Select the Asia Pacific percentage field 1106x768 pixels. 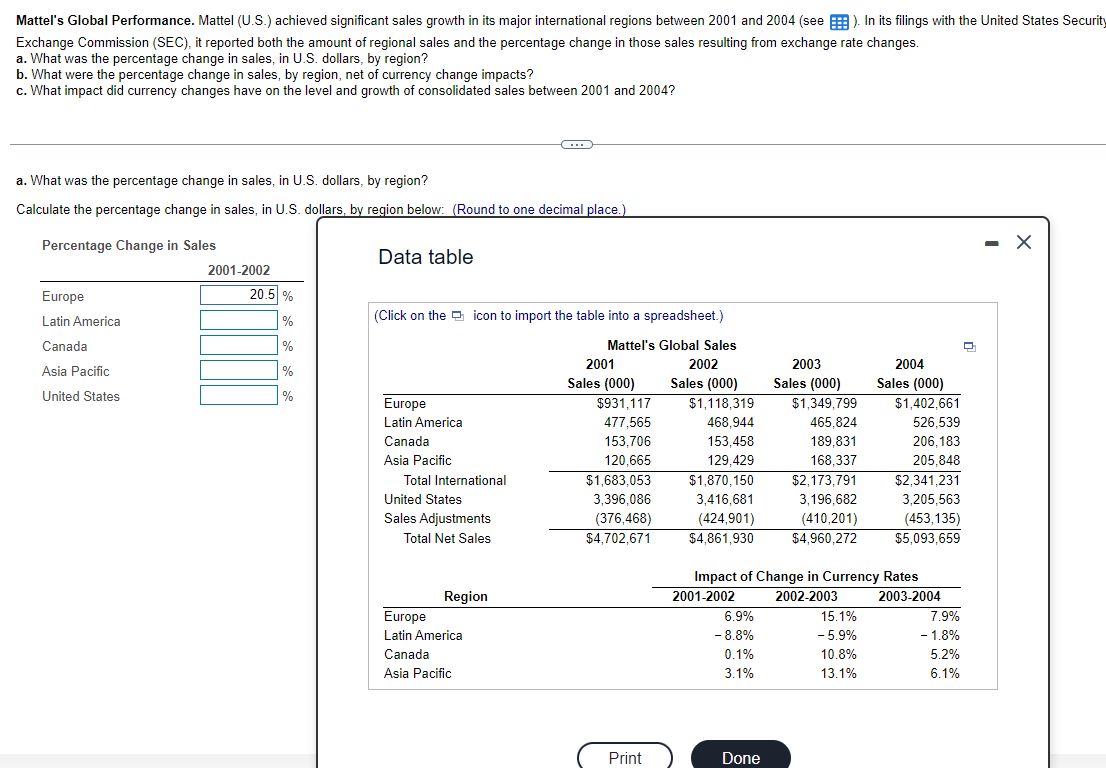(238, 370)
